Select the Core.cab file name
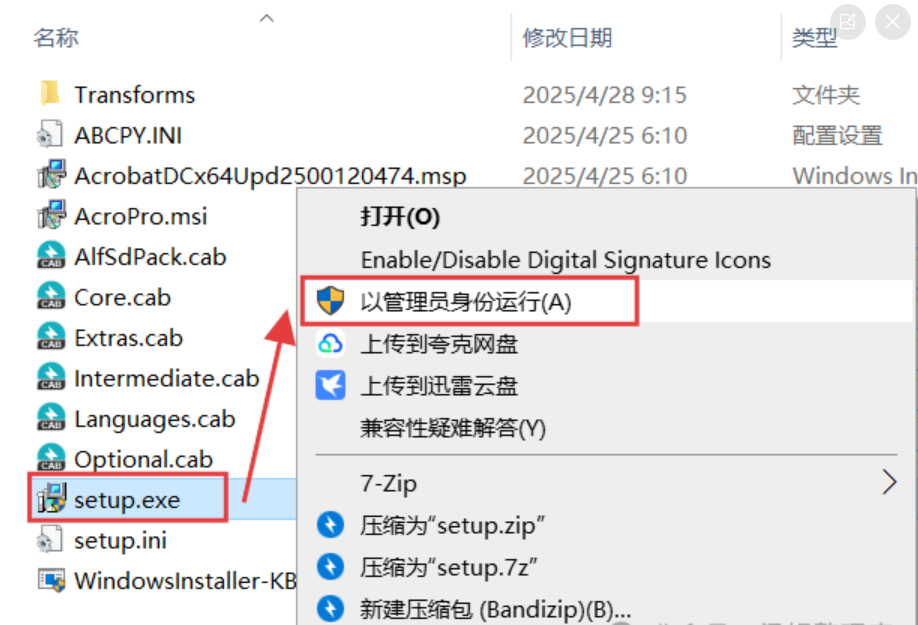918x625 pixels. tap(122, 297)
